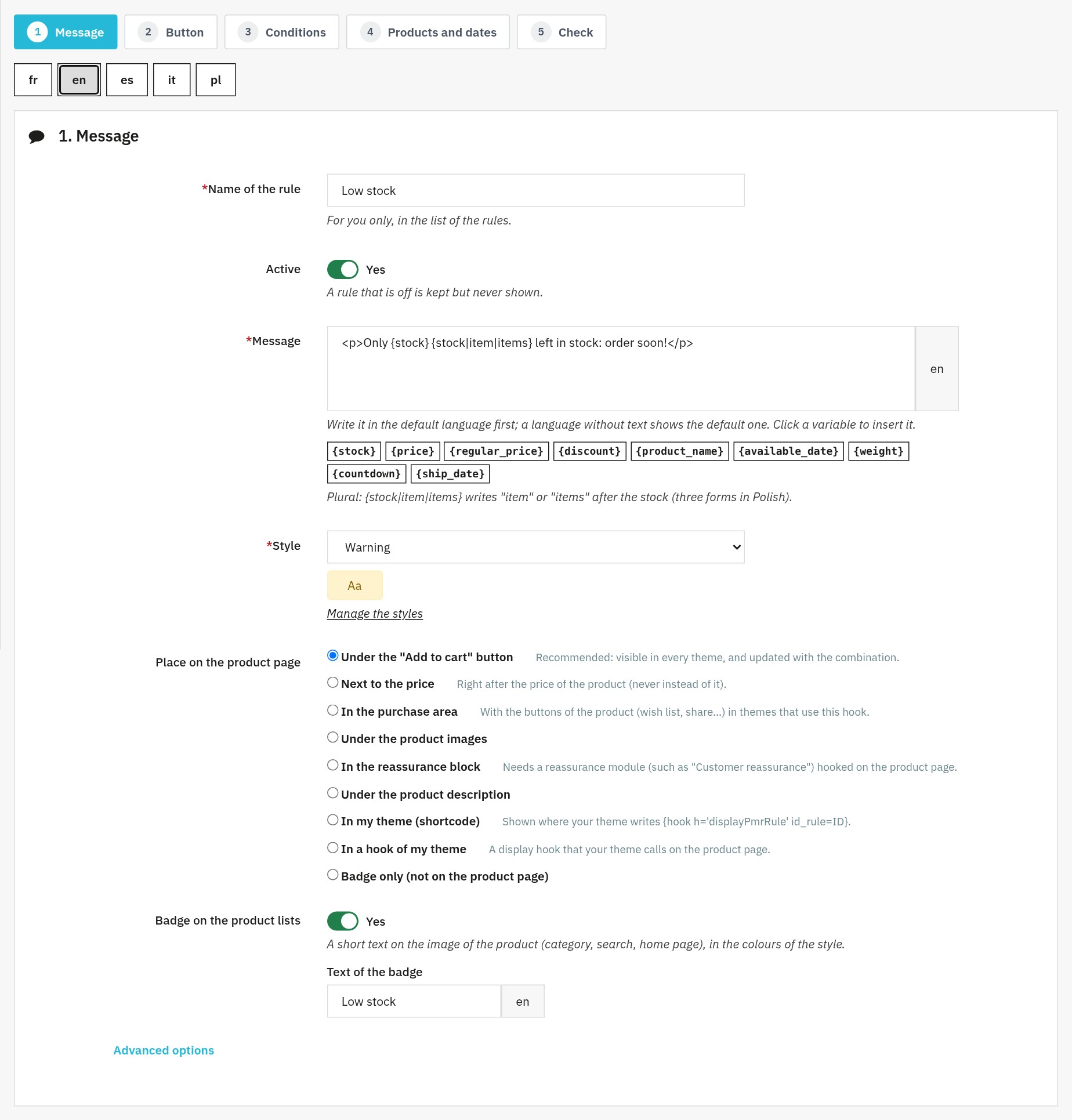Open the Products and dates tab
The height and width of the screenshot is (1120, 1072).
point(428,32)
